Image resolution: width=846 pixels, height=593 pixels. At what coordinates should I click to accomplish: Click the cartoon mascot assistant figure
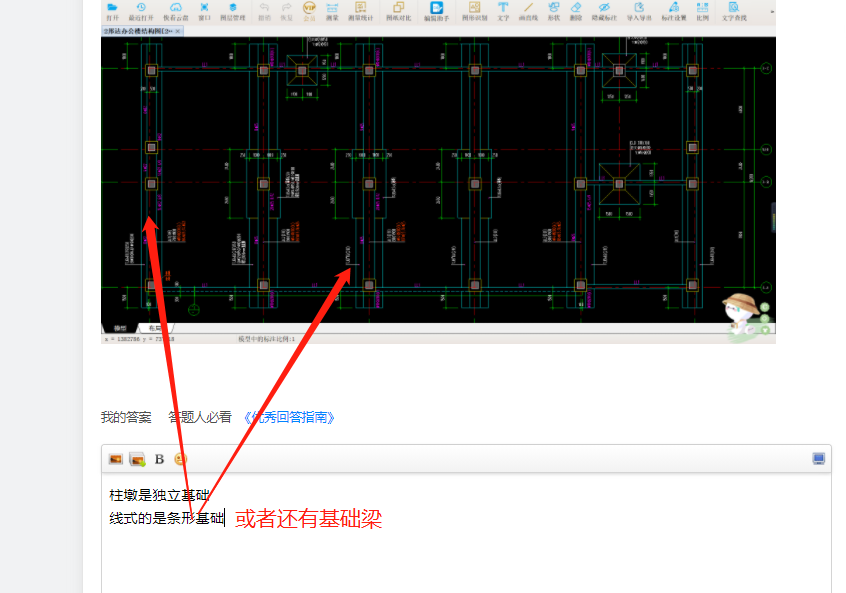[743, 316]
